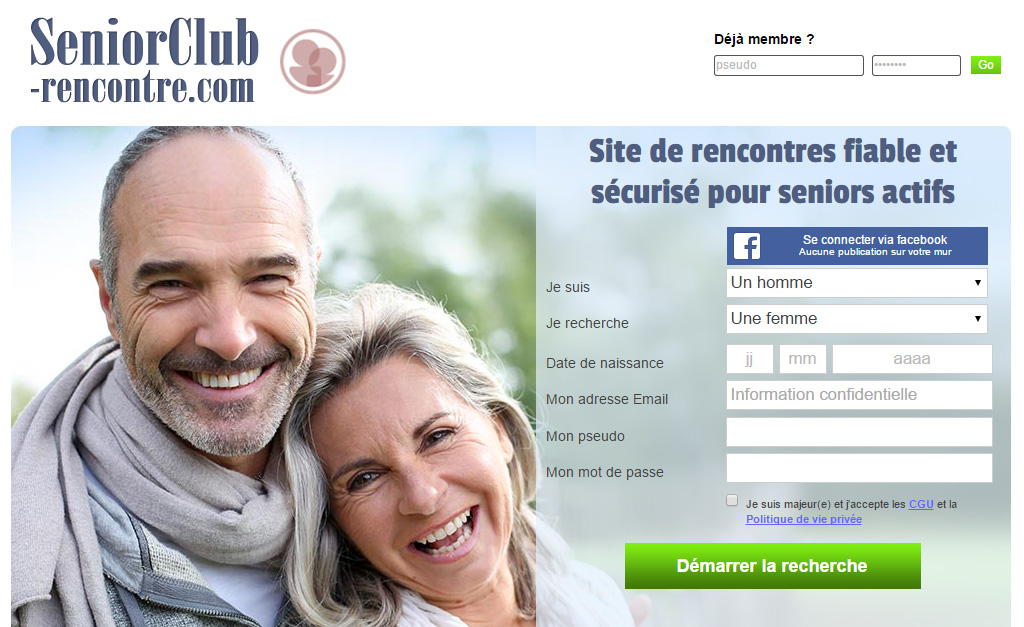
Task: Click the SeniorClub-rencontre.com logo text
Action: [144, 60]
